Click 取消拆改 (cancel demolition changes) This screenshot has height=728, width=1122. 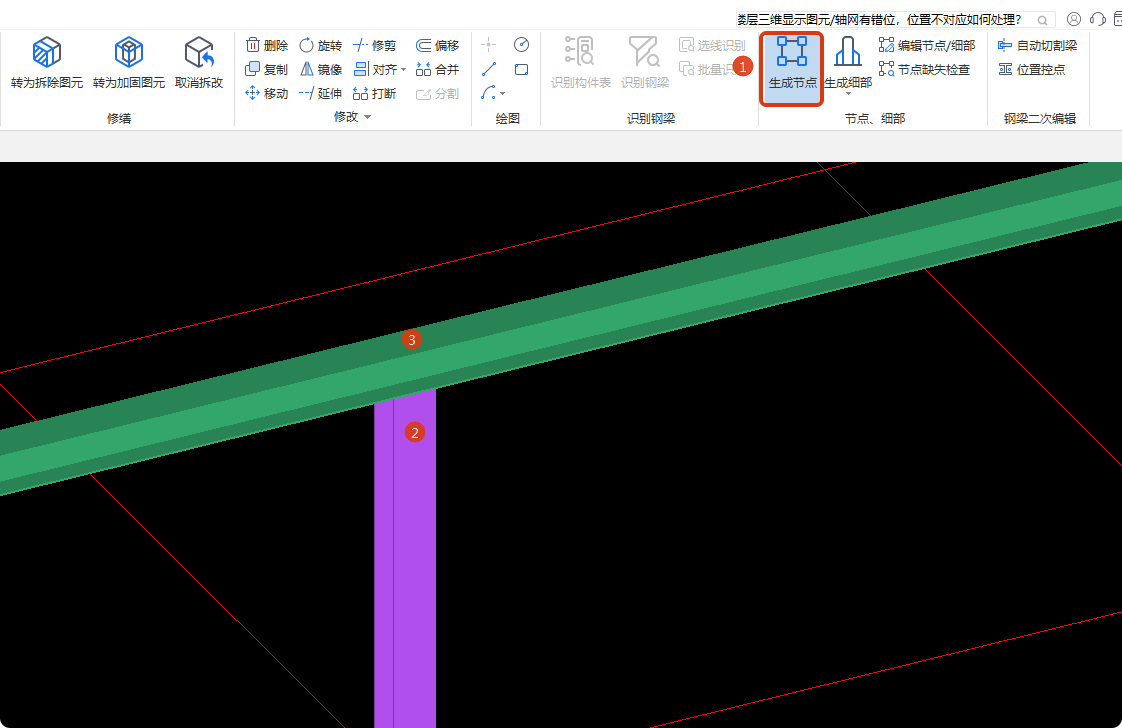pos(199,63)
